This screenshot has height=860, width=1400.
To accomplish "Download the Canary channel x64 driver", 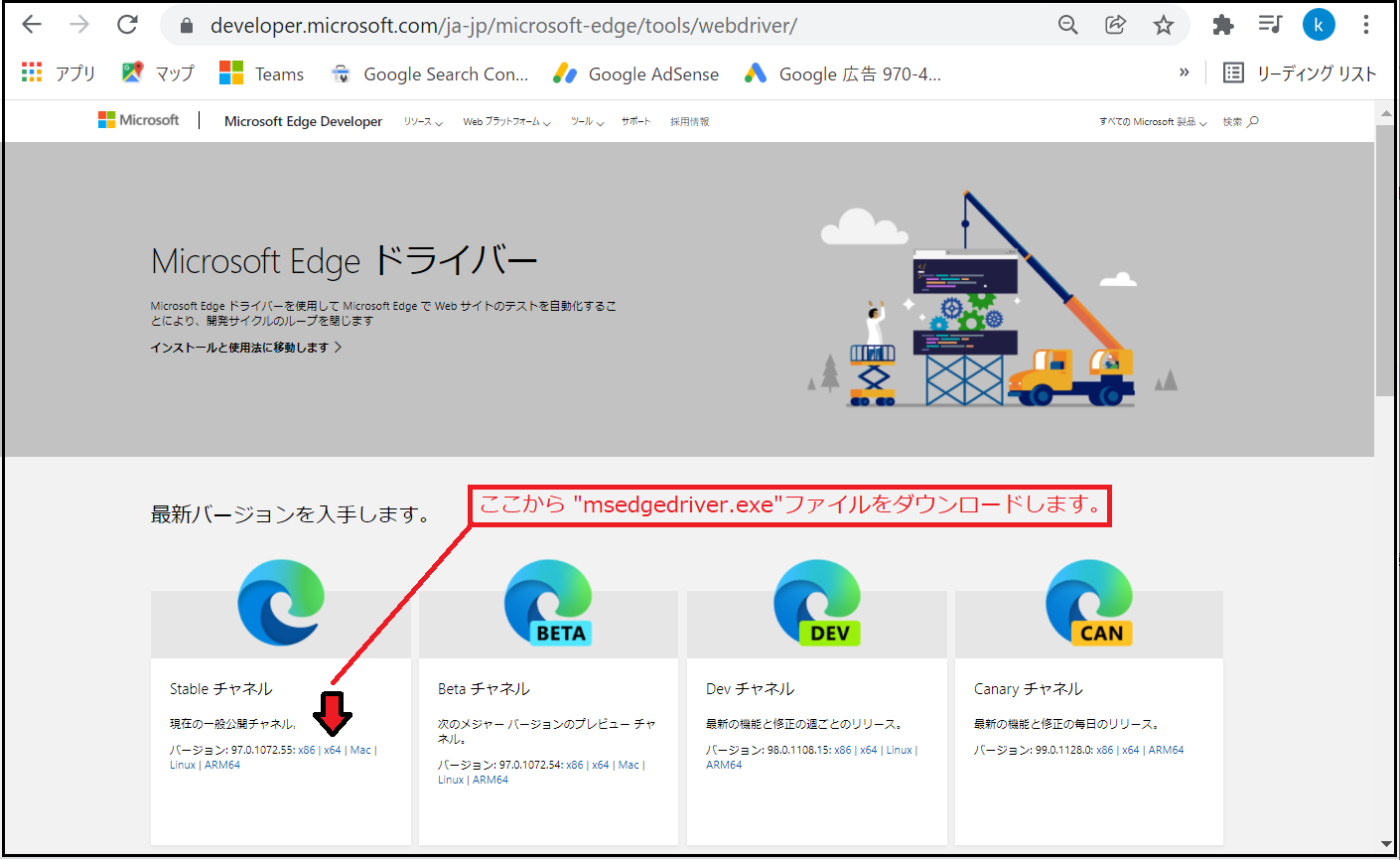I will pyautogui.click(x=1131, y=750).
